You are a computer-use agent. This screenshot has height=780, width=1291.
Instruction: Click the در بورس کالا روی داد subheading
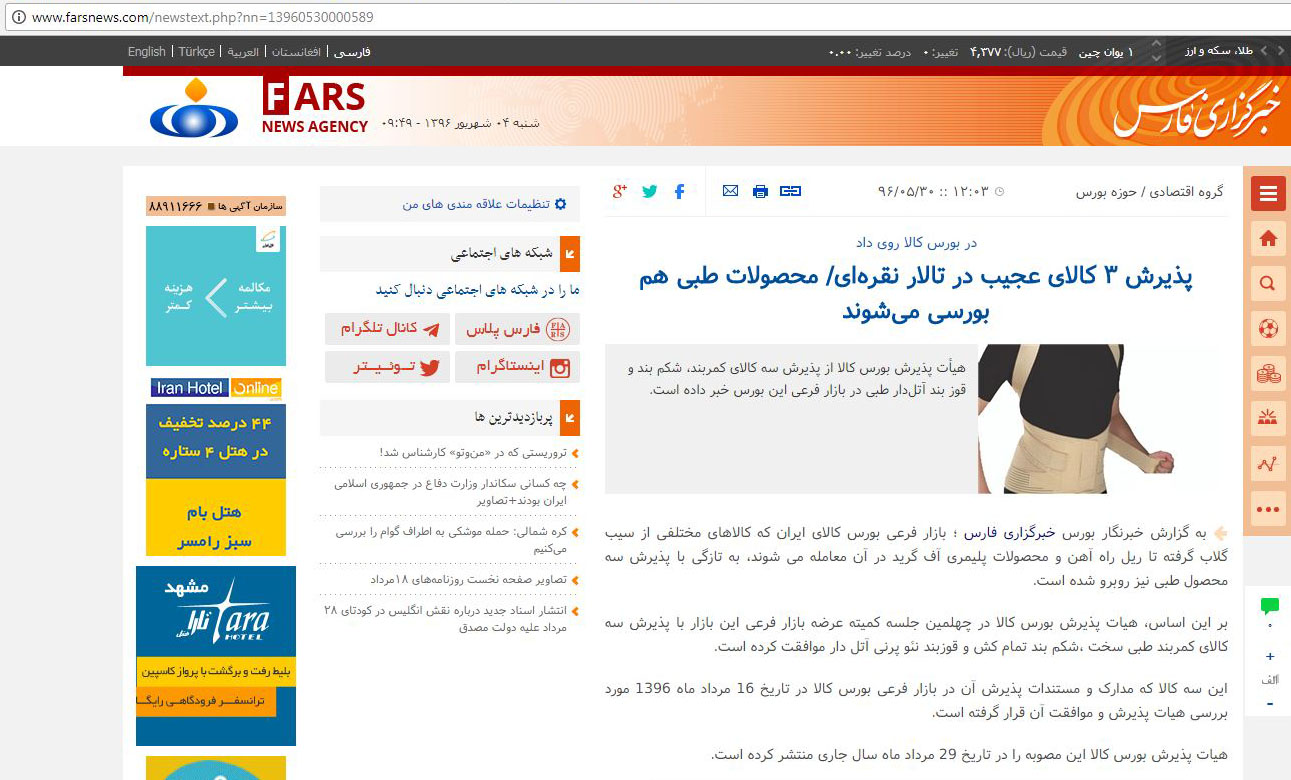916,242
